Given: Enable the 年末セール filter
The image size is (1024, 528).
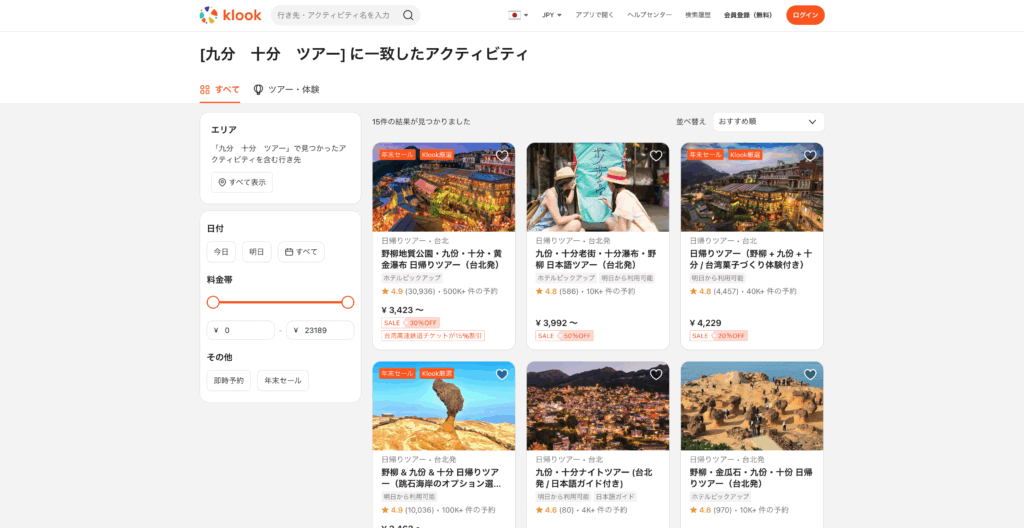Looking at the screenshot, I should click(283, 381).
